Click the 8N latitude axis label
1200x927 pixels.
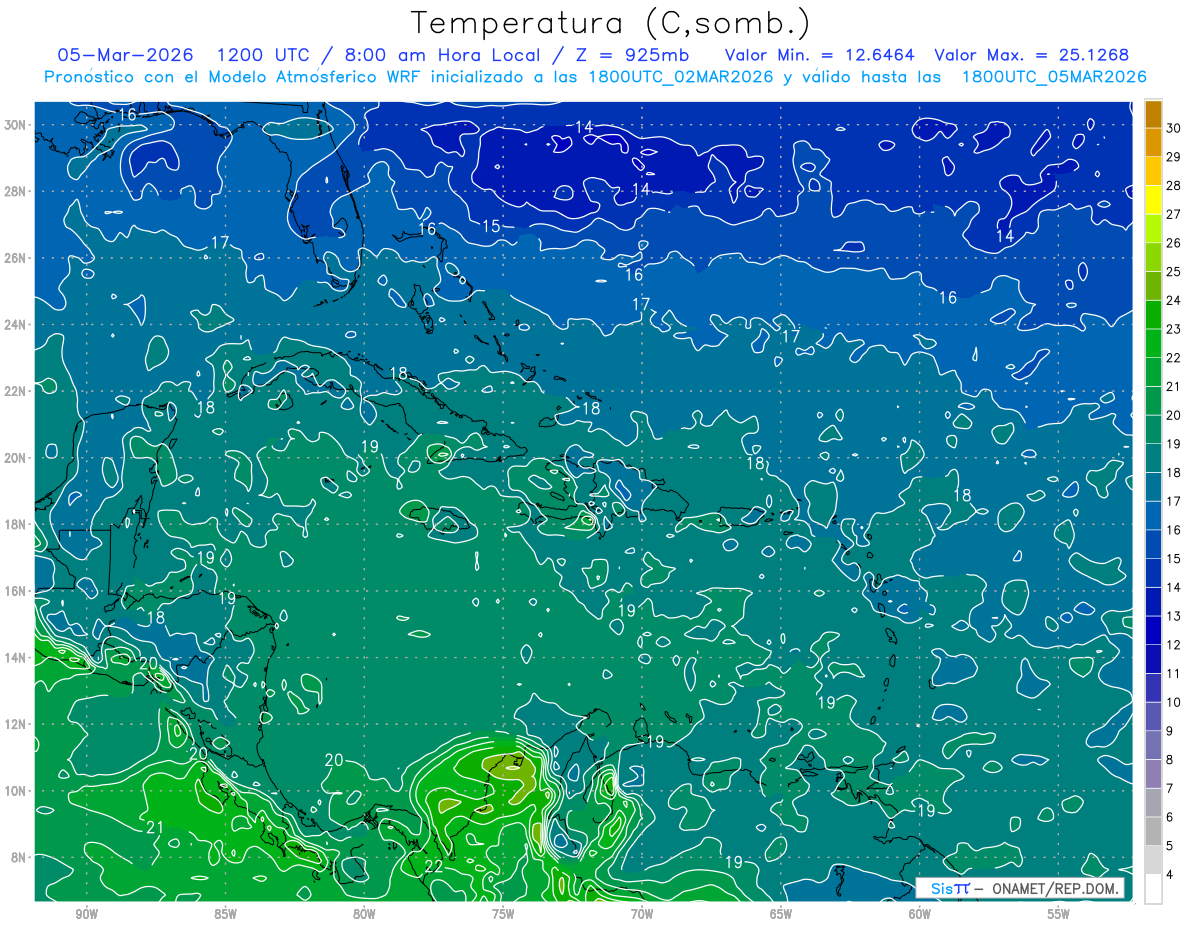[x=17, y=857]
